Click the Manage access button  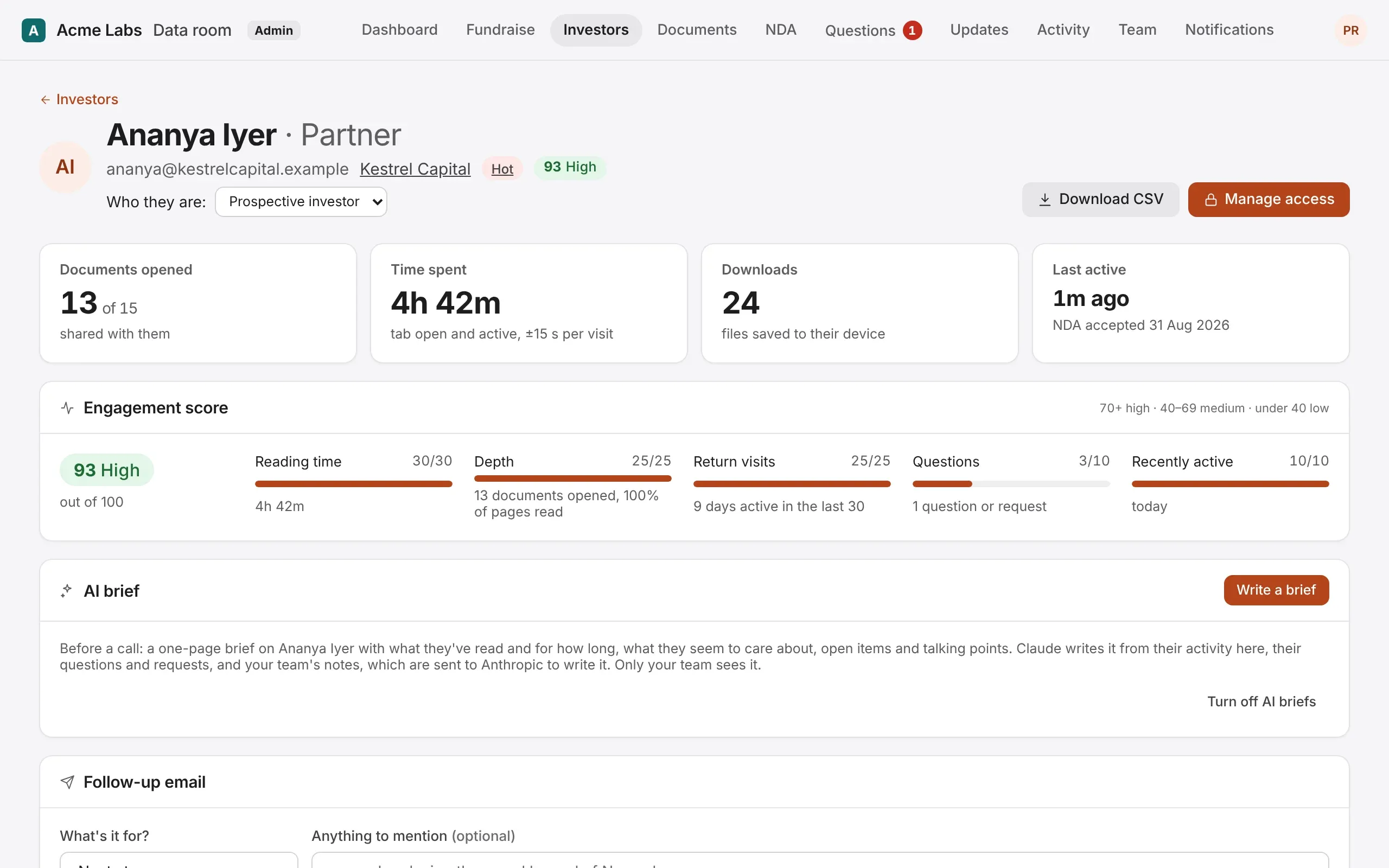point(1269,200)
